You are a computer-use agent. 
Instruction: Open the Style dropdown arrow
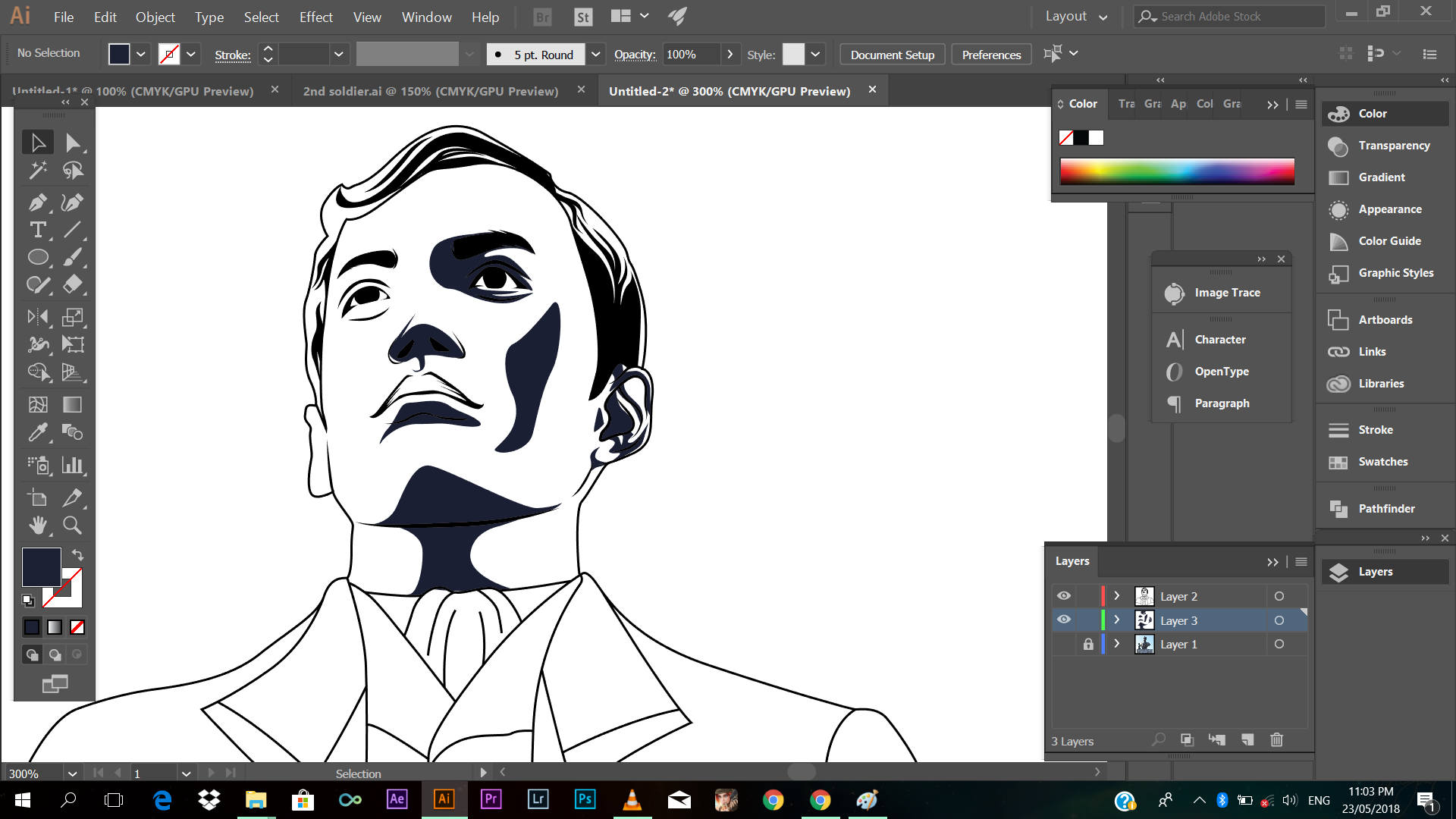coord(815,55)
